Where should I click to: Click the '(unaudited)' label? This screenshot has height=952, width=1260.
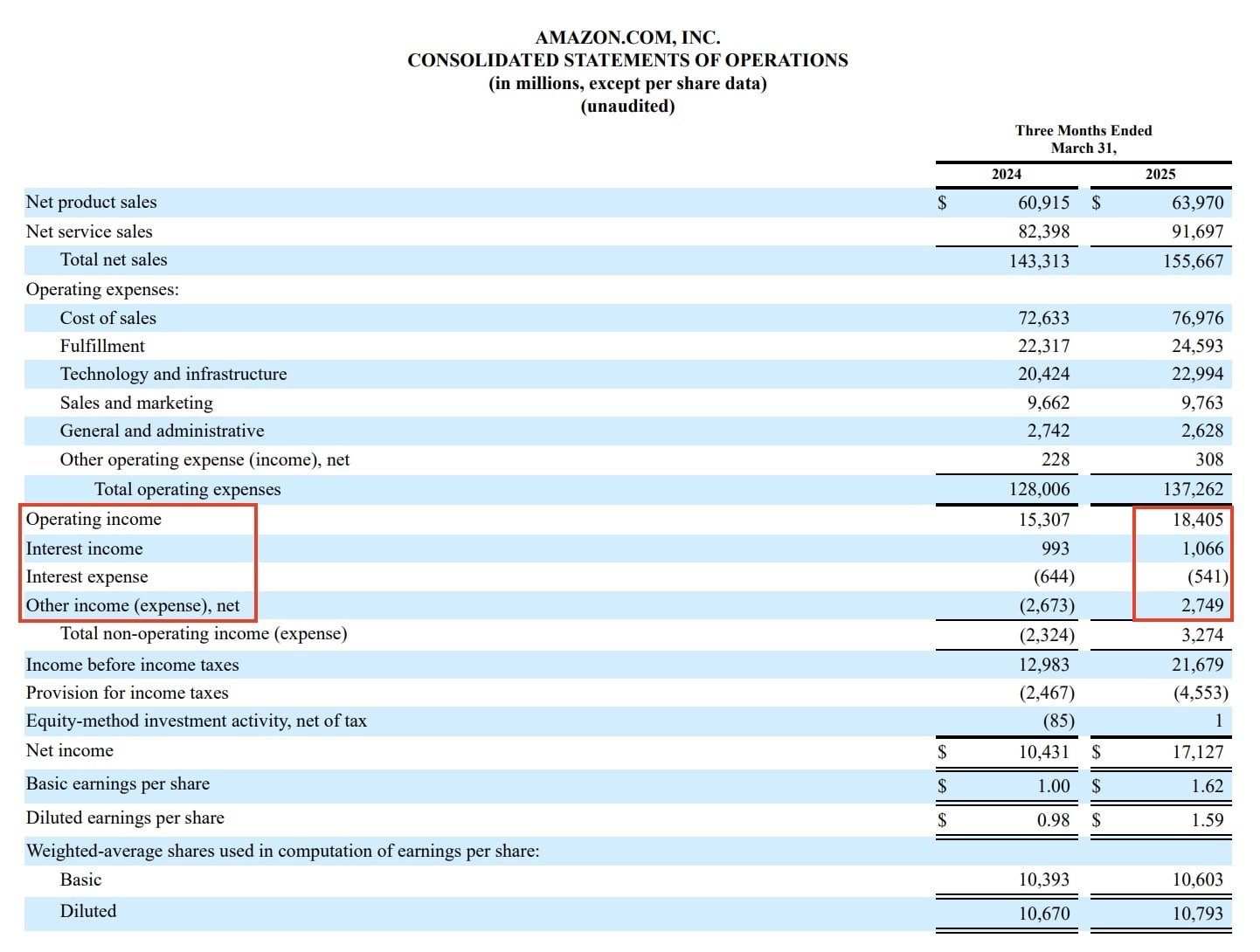click(x=627, y=107)
